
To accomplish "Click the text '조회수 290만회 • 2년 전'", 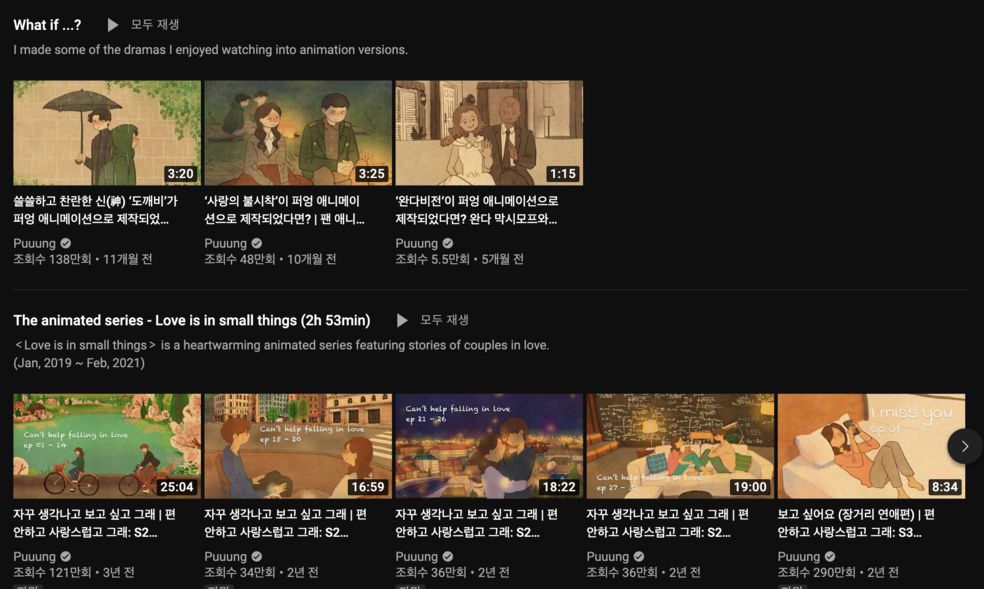I will [838, 572].
